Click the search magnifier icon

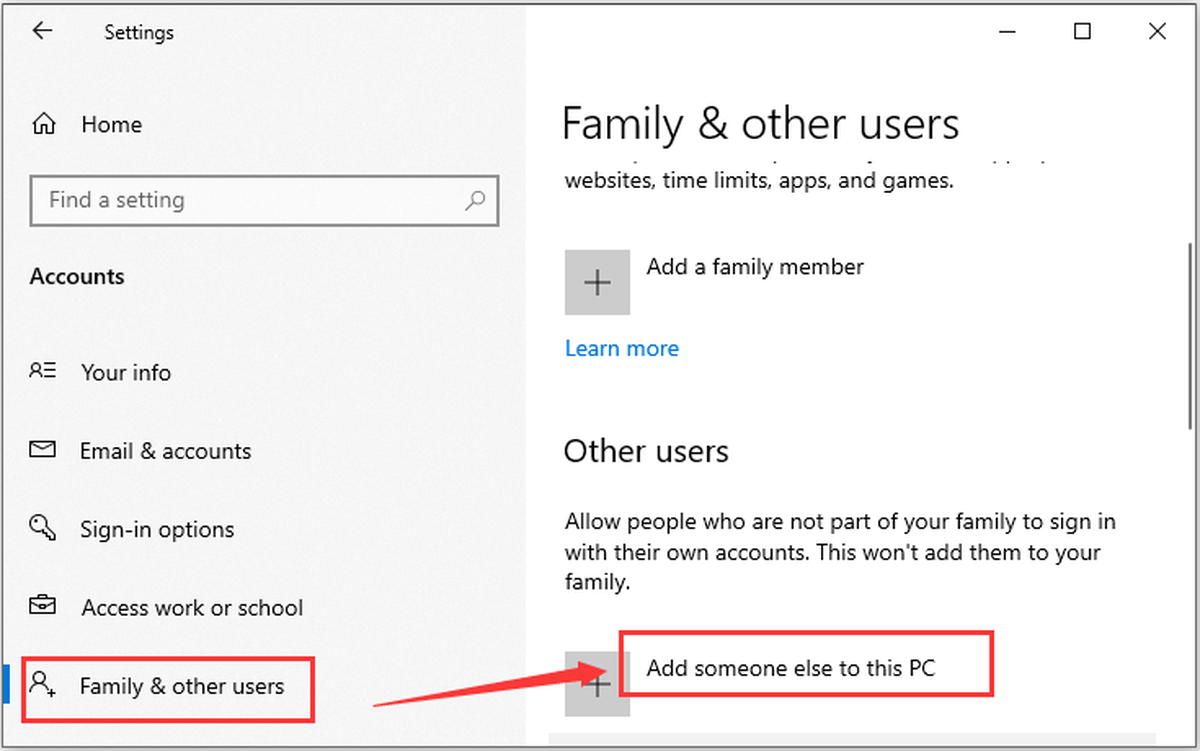pyautogui.click(x=476, y=200)
